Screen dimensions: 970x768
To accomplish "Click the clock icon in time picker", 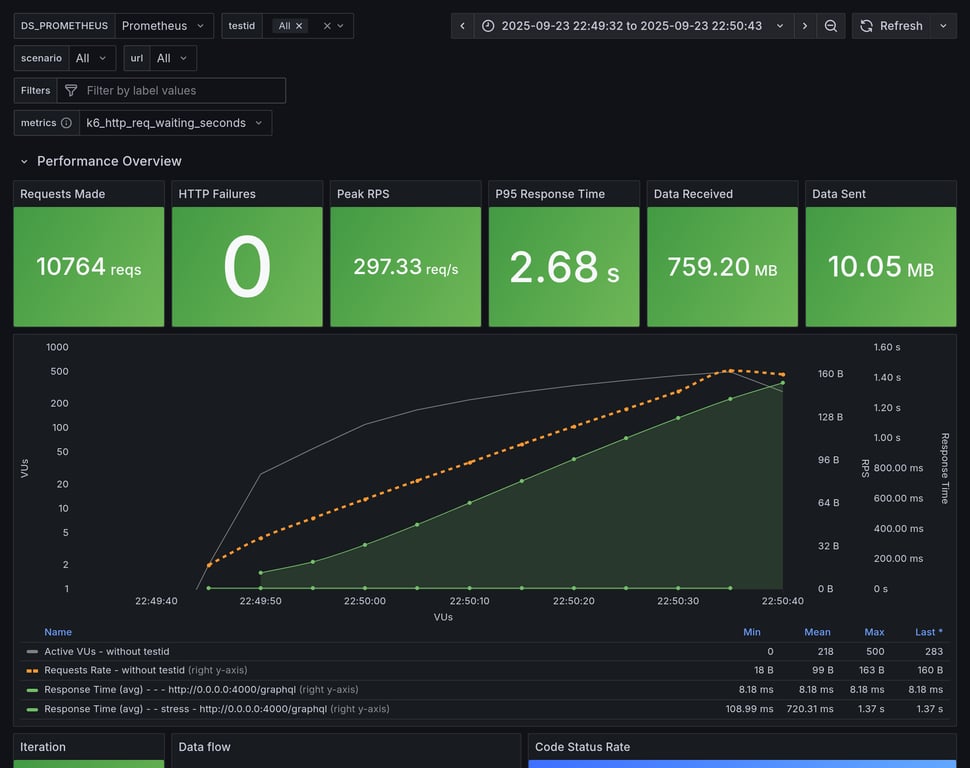I will click(x=488, y=26).
